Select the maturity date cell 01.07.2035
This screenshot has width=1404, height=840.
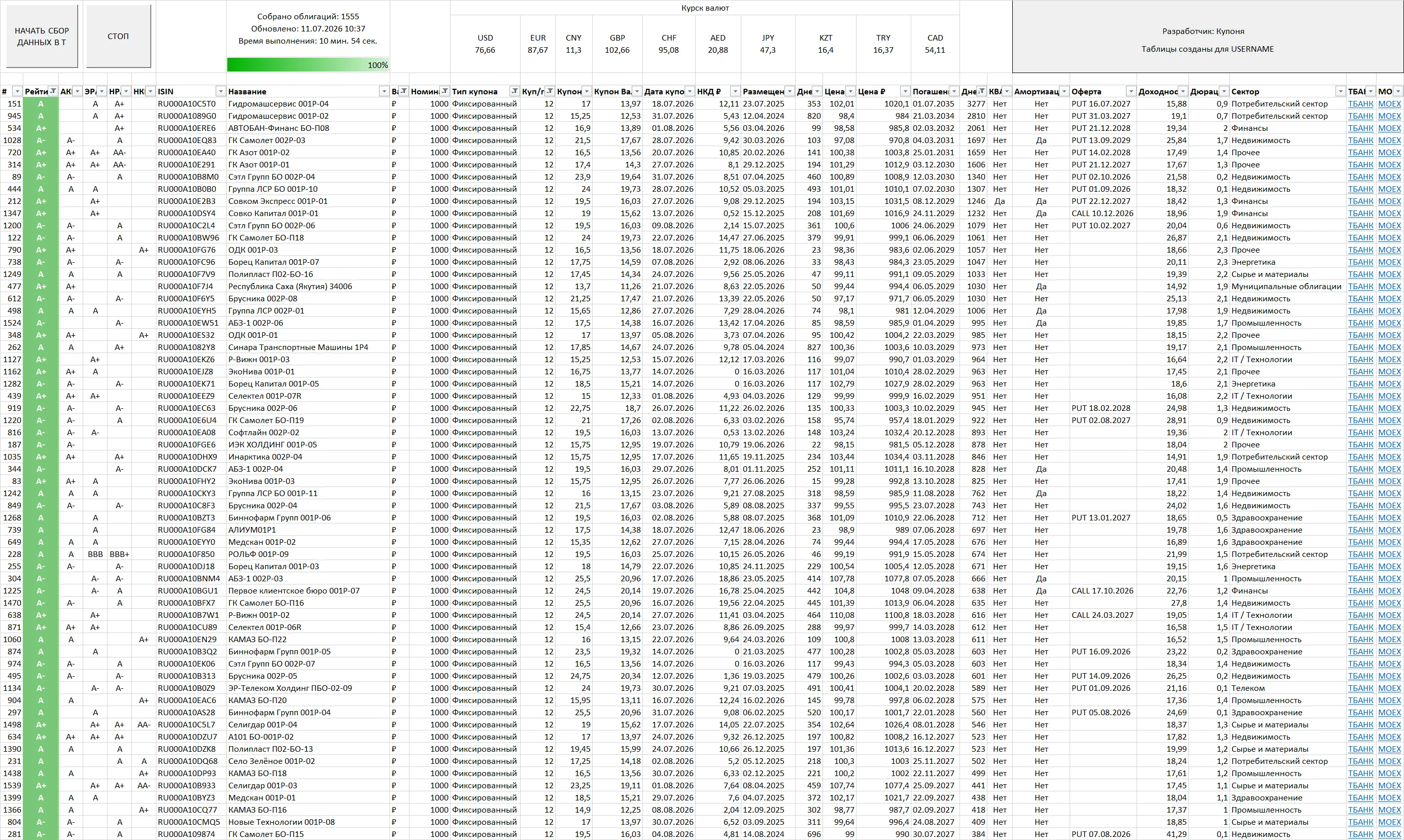pyautogui.click(x=935, y=104)
